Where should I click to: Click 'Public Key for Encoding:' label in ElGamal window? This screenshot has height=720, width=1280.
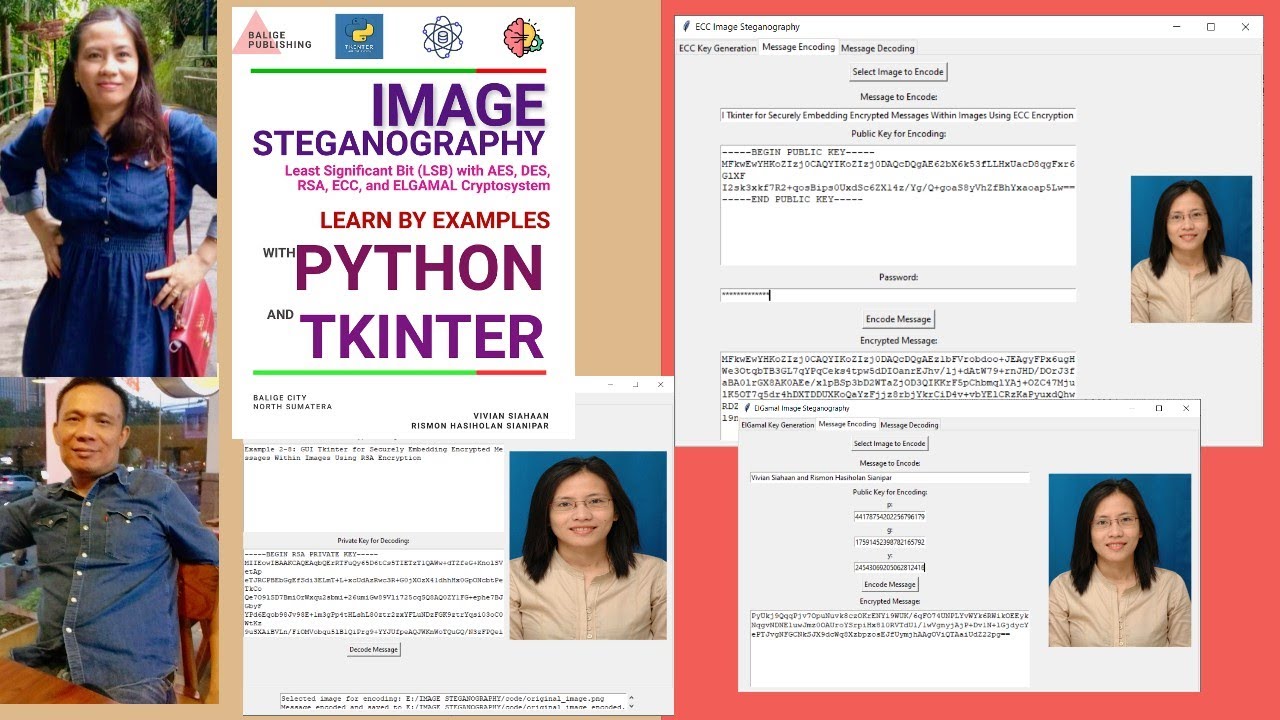pos(889,492)
